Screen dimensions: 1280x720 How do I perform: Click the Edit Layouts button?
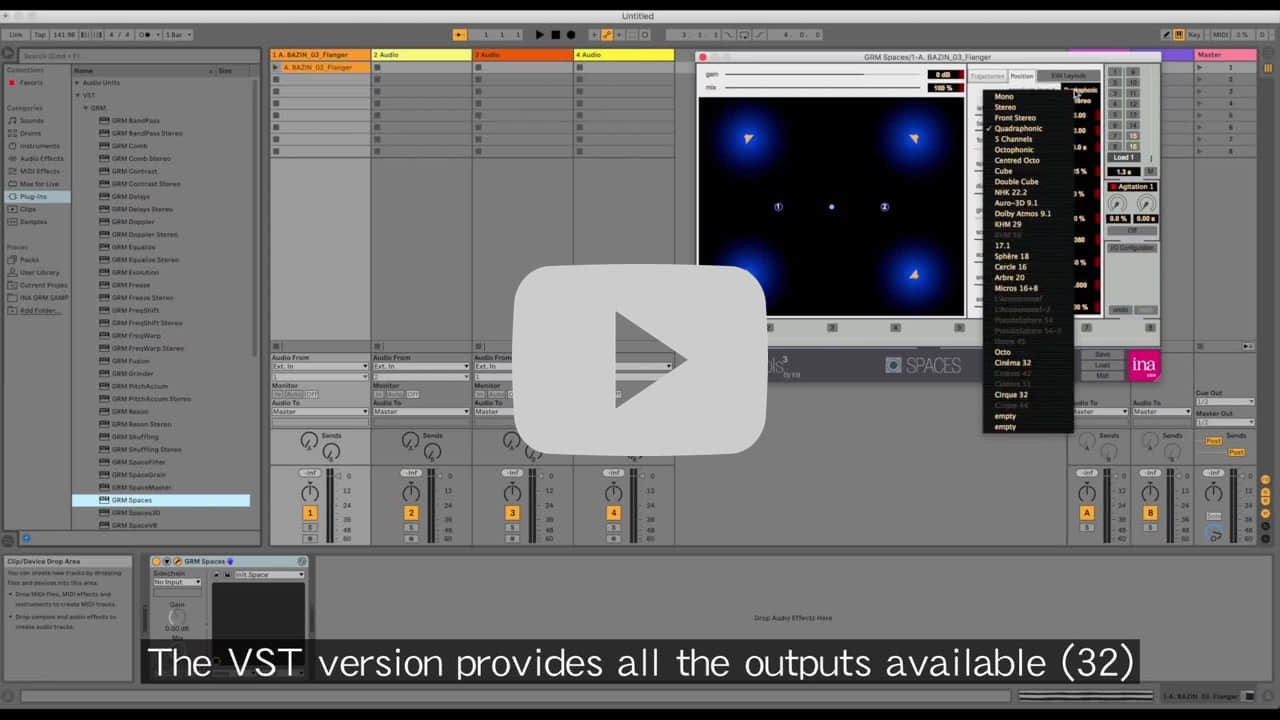coord(1068,76)
